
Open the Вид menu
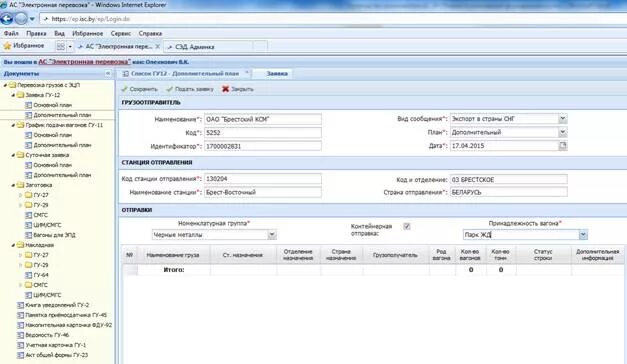(x=60, y=34)
